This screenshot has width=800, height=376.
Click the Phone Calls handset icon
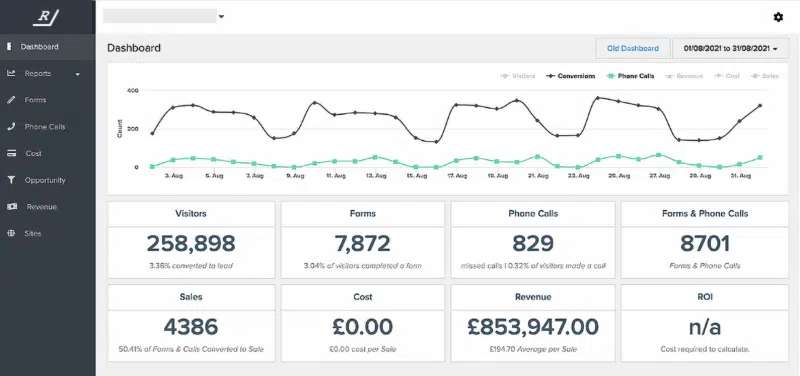click(x=11, y=127)
